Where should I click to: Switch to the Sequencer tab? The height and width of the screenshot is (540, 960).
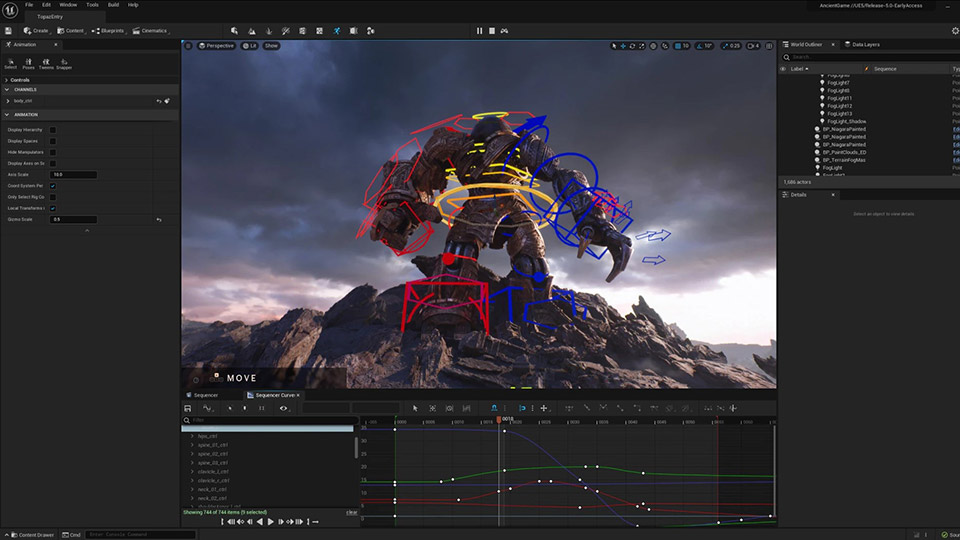pyautogui.click(x=206, y=395)
